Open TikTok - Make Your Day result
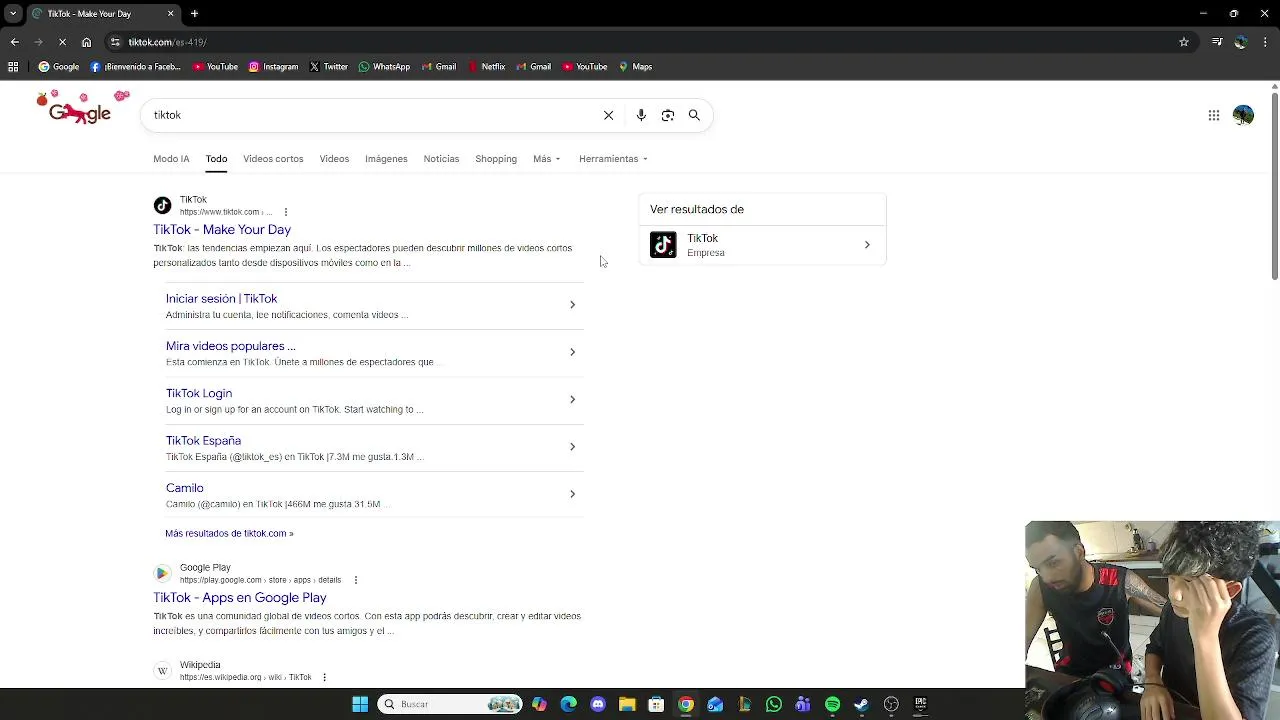 [222, 230]
